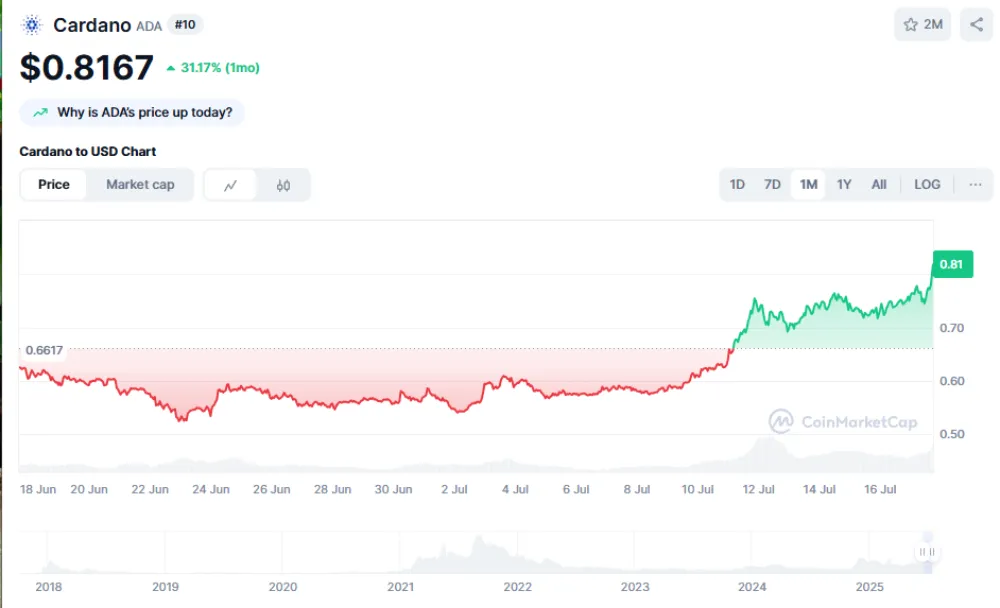Click the Cardano logo icon

click(32, 25)
